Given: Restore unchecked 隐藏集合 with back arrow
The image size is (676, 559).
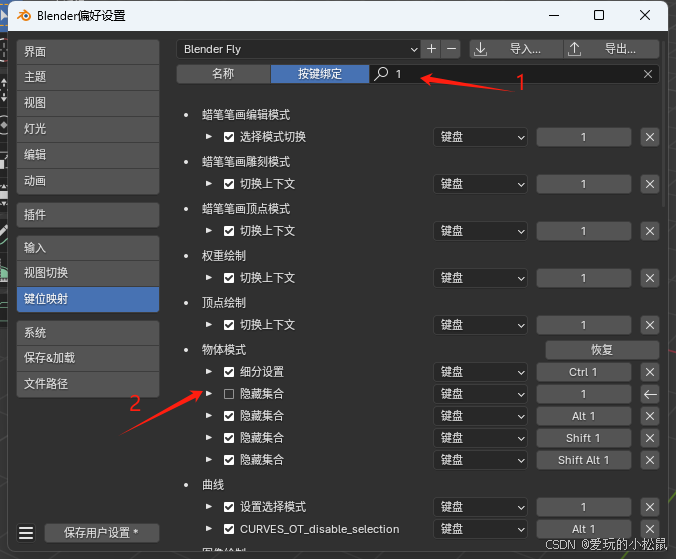Looking at the screenshot, I should click(650, 394).
